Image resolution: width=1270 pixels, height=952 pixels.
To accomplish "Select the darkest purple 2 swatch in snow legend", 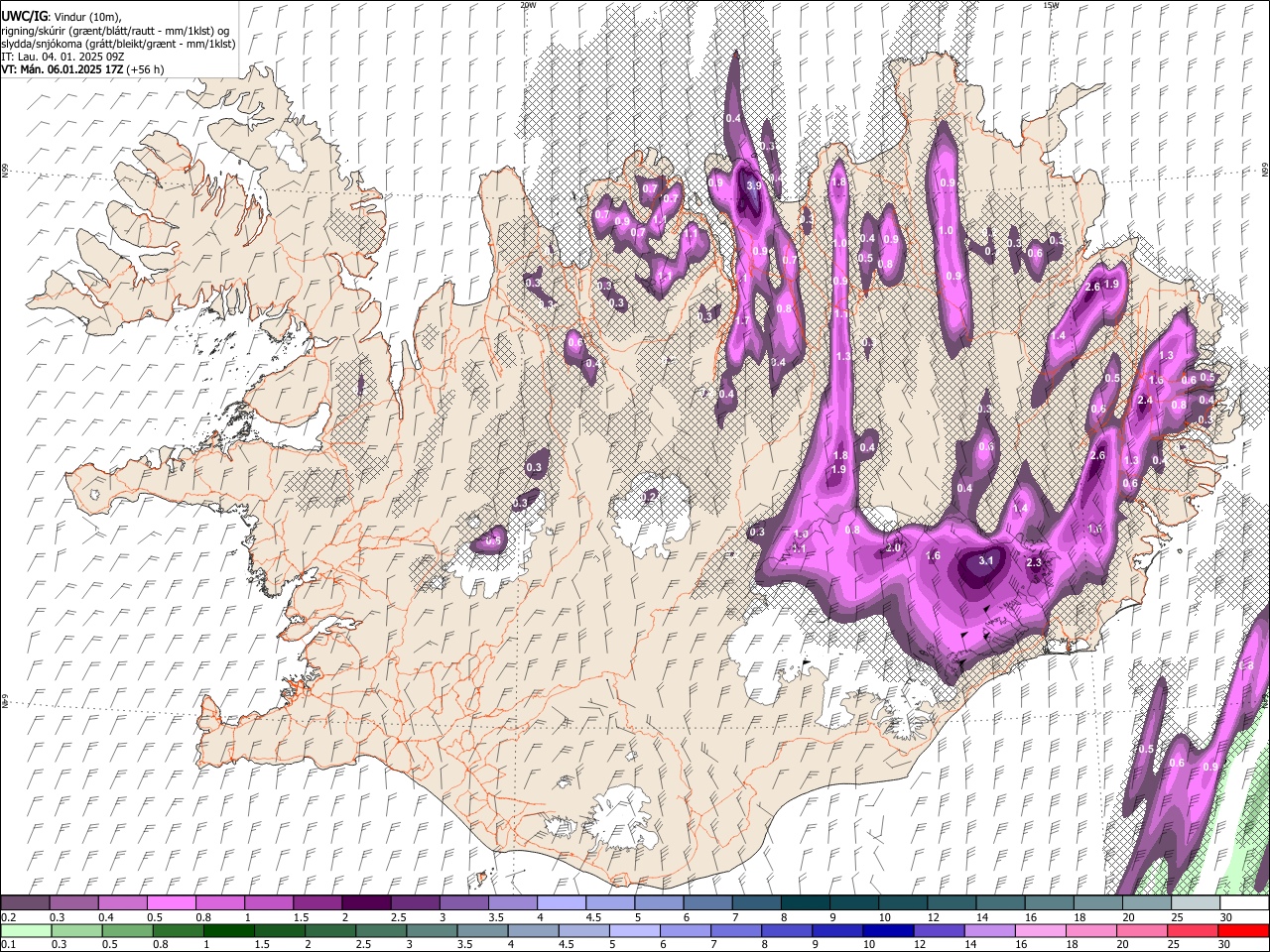I will click(365, 902).
